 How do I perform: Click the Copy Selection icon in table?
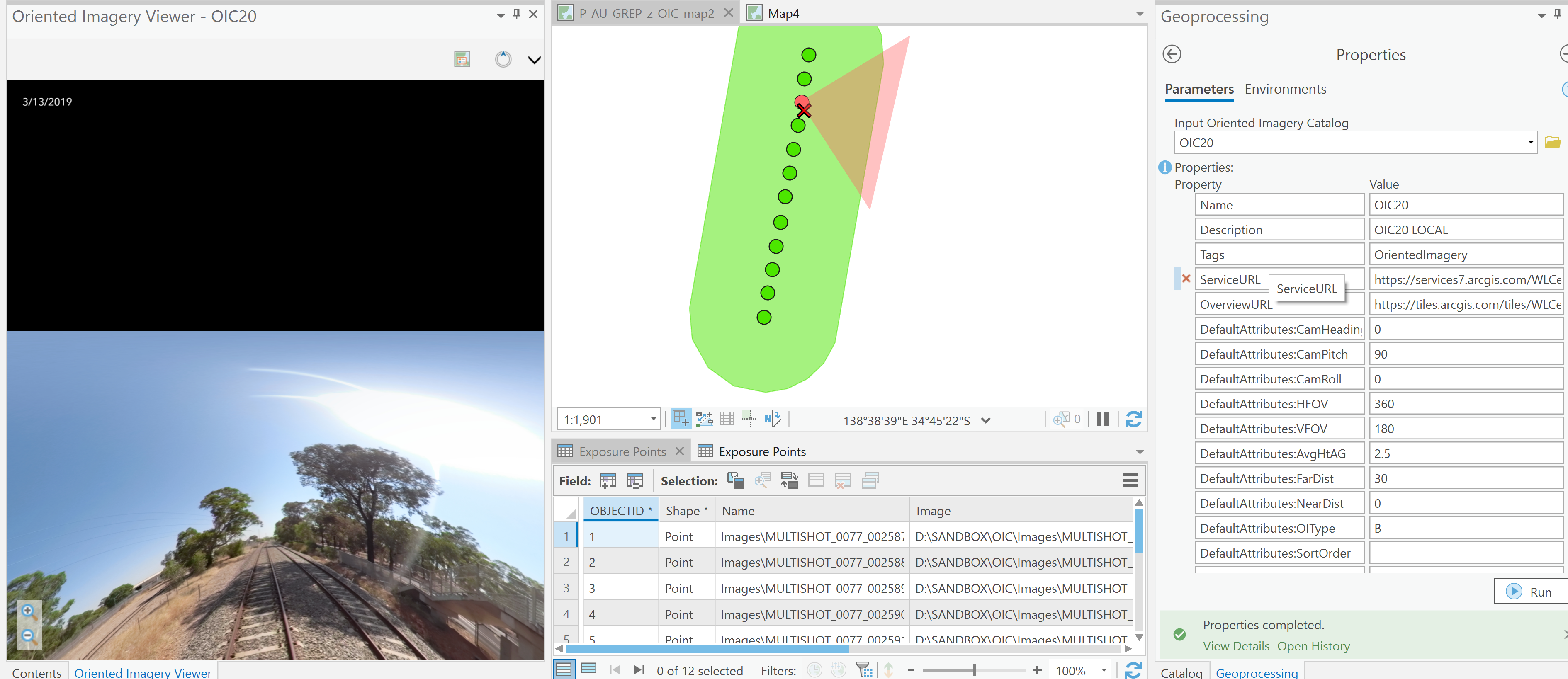tap(870, 481)
